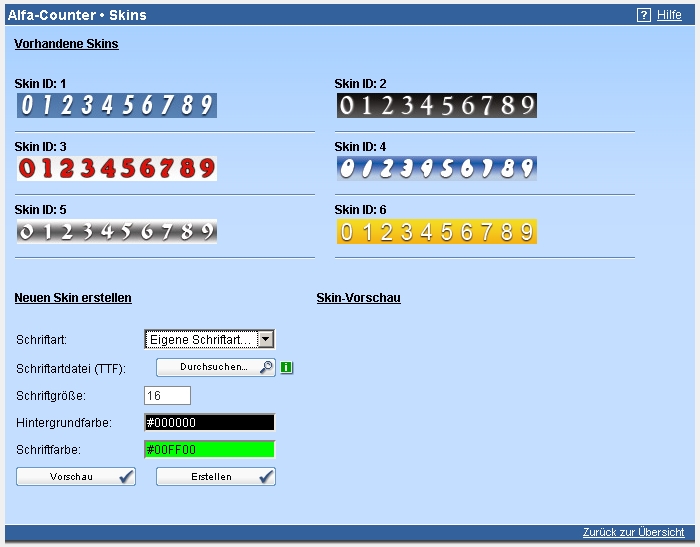The width and height of the screenshot is (700, 547).
Task: Click the checkmark icon on Erstellen button
Action: 265,477
